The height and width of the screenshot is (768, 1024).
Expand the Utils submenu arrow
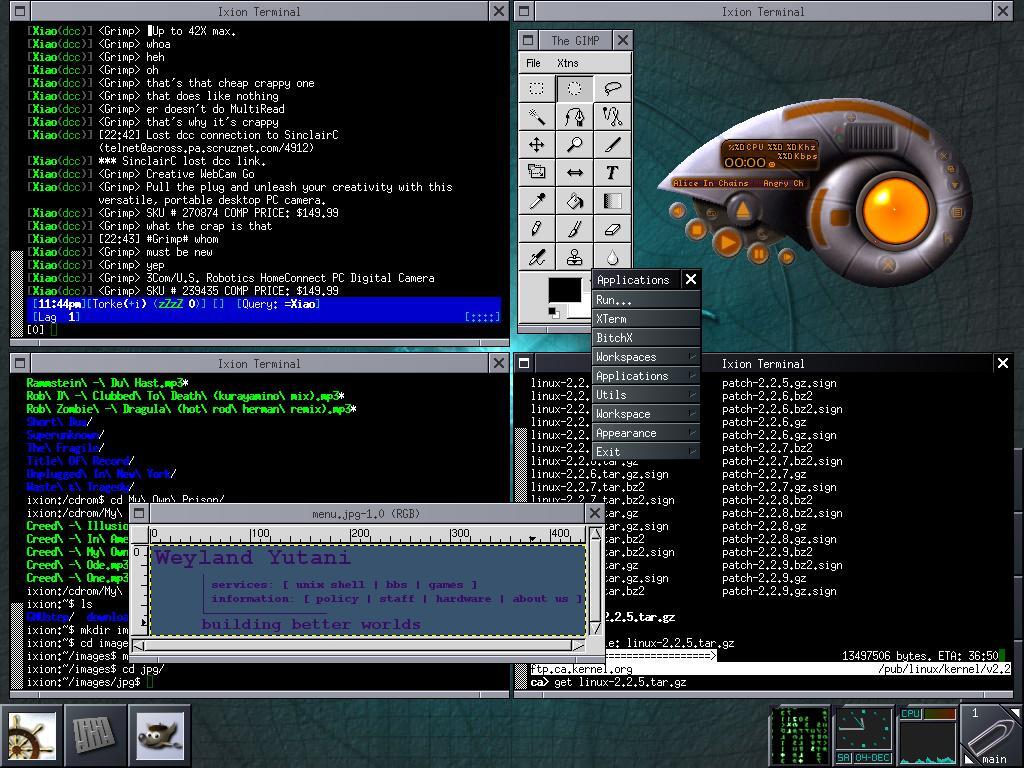(691, 395)
